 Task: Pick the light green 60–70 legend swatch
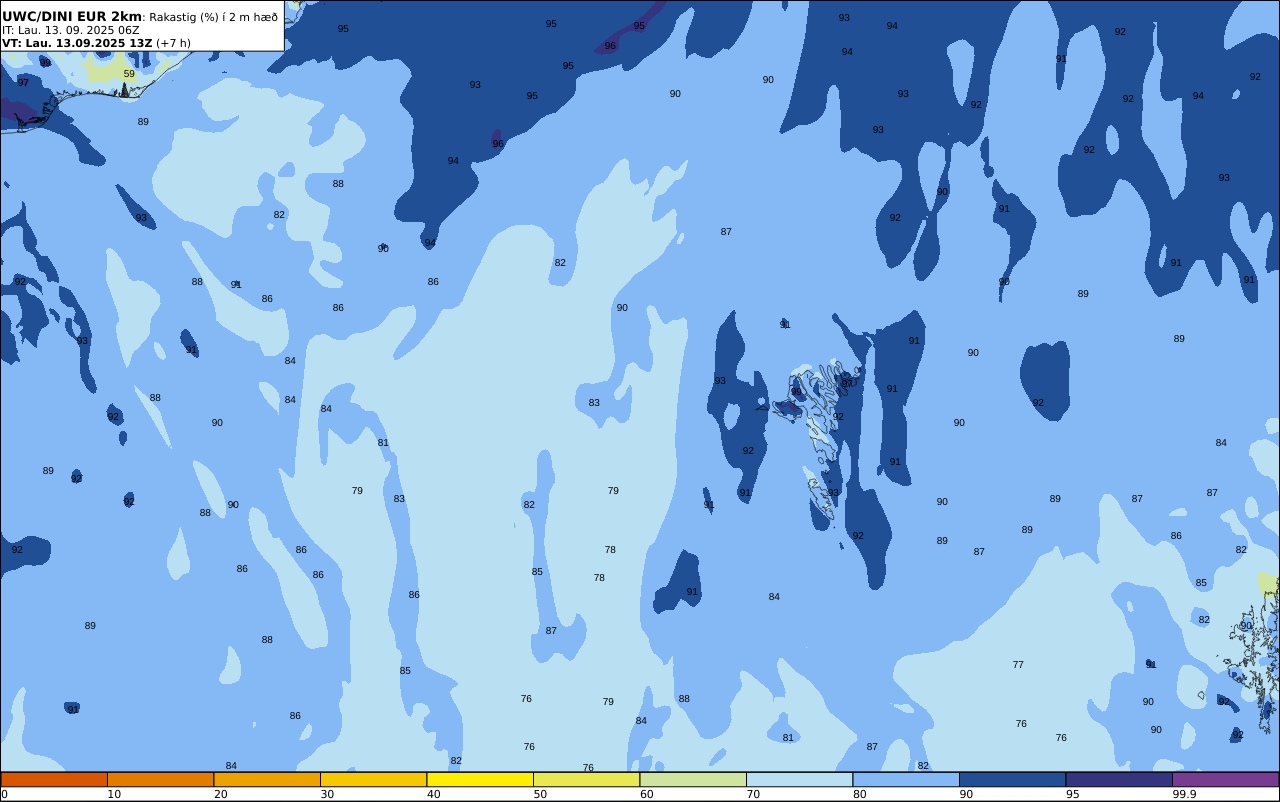[x=693, y=779]
